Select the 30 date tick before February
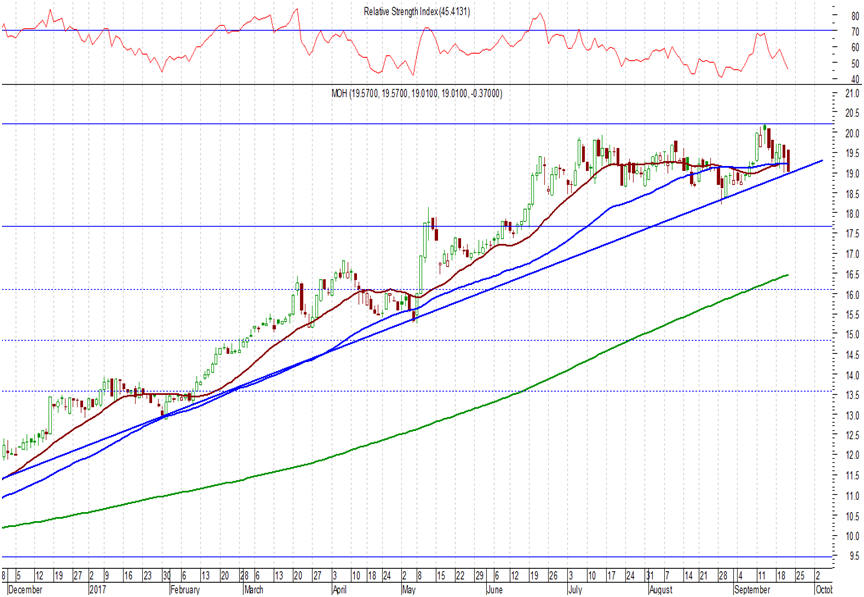This screenshot has height=597, width=864. 166,576
